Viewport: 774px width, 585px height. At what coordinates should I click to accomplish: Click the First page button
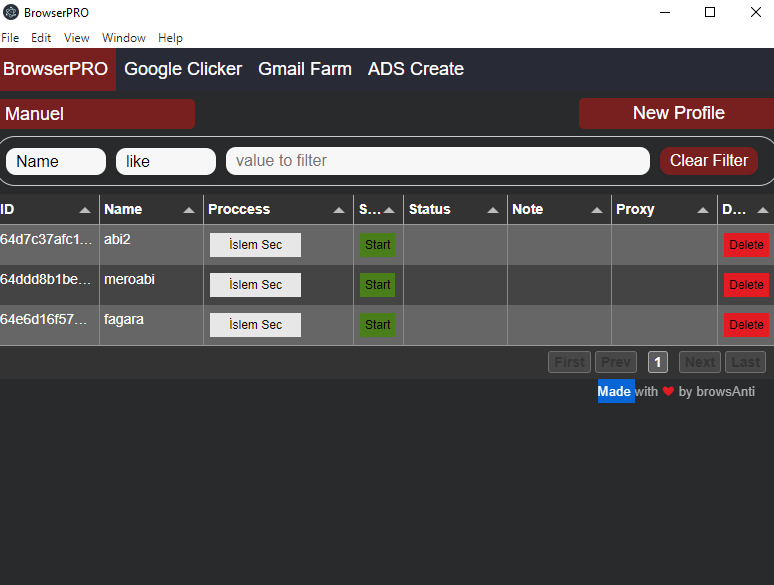(x=569, y=362)
